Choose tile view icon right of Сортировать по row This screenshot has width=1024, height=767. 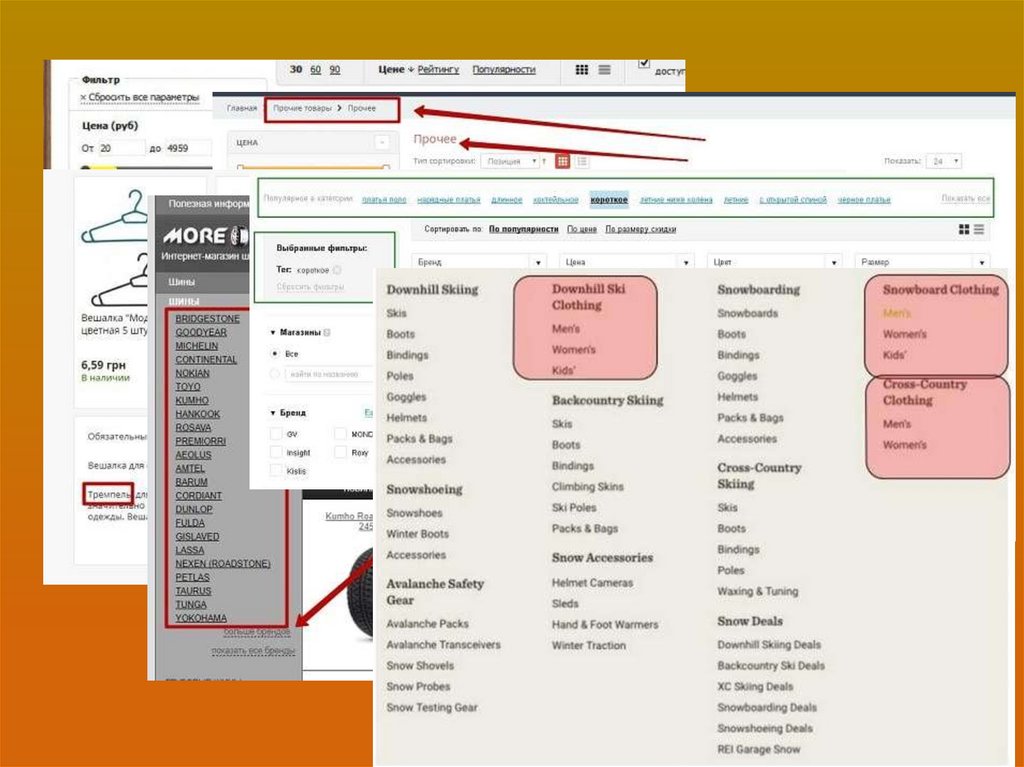tap(964, 229)
